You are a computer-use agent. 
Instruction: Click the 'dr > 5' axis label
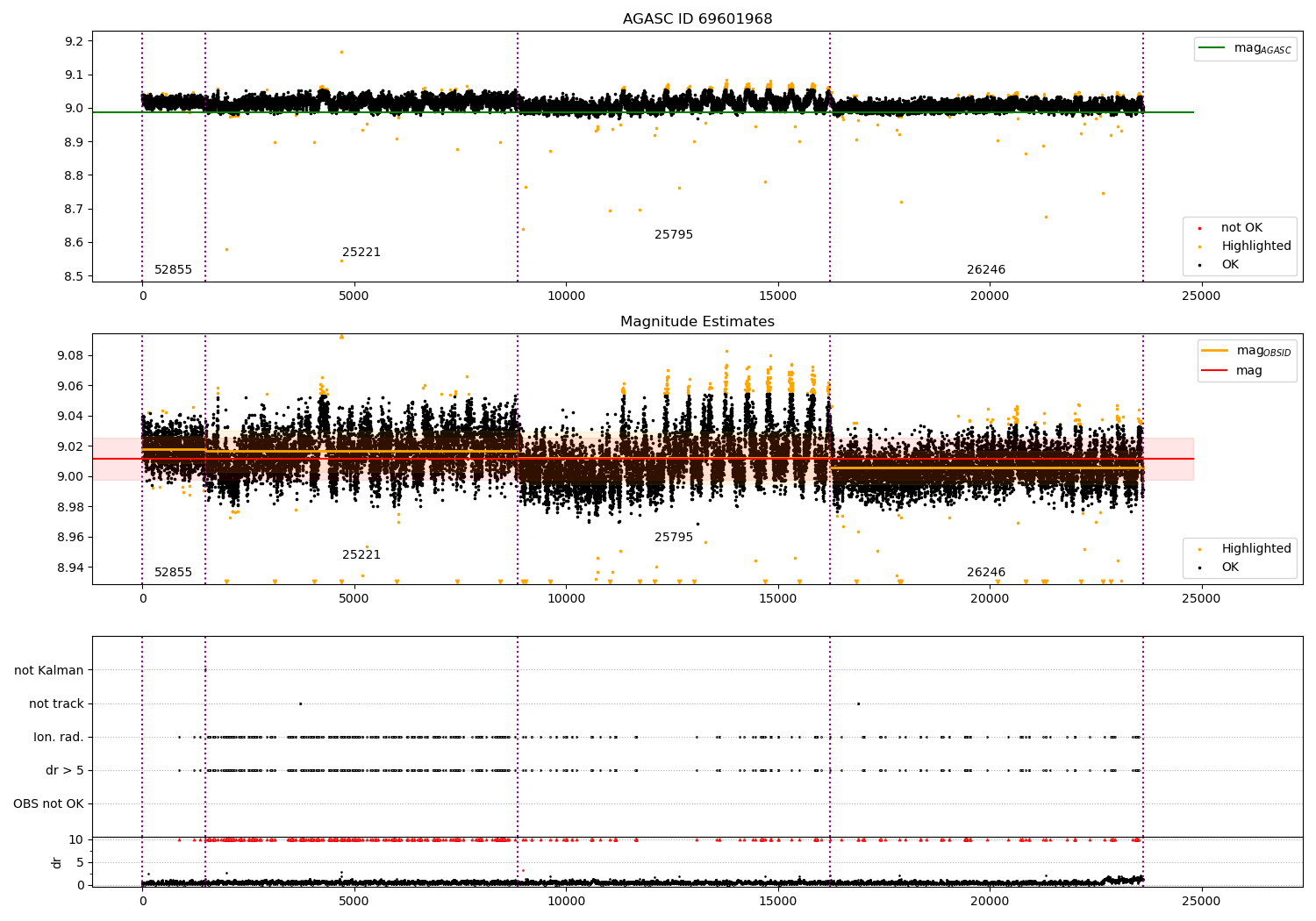(x=65, y=771)
